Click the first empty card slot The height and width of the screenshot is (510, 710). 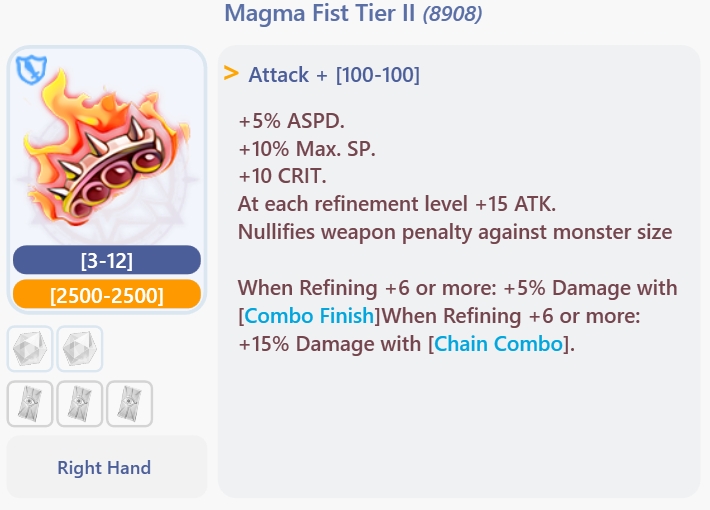(30, 404)
